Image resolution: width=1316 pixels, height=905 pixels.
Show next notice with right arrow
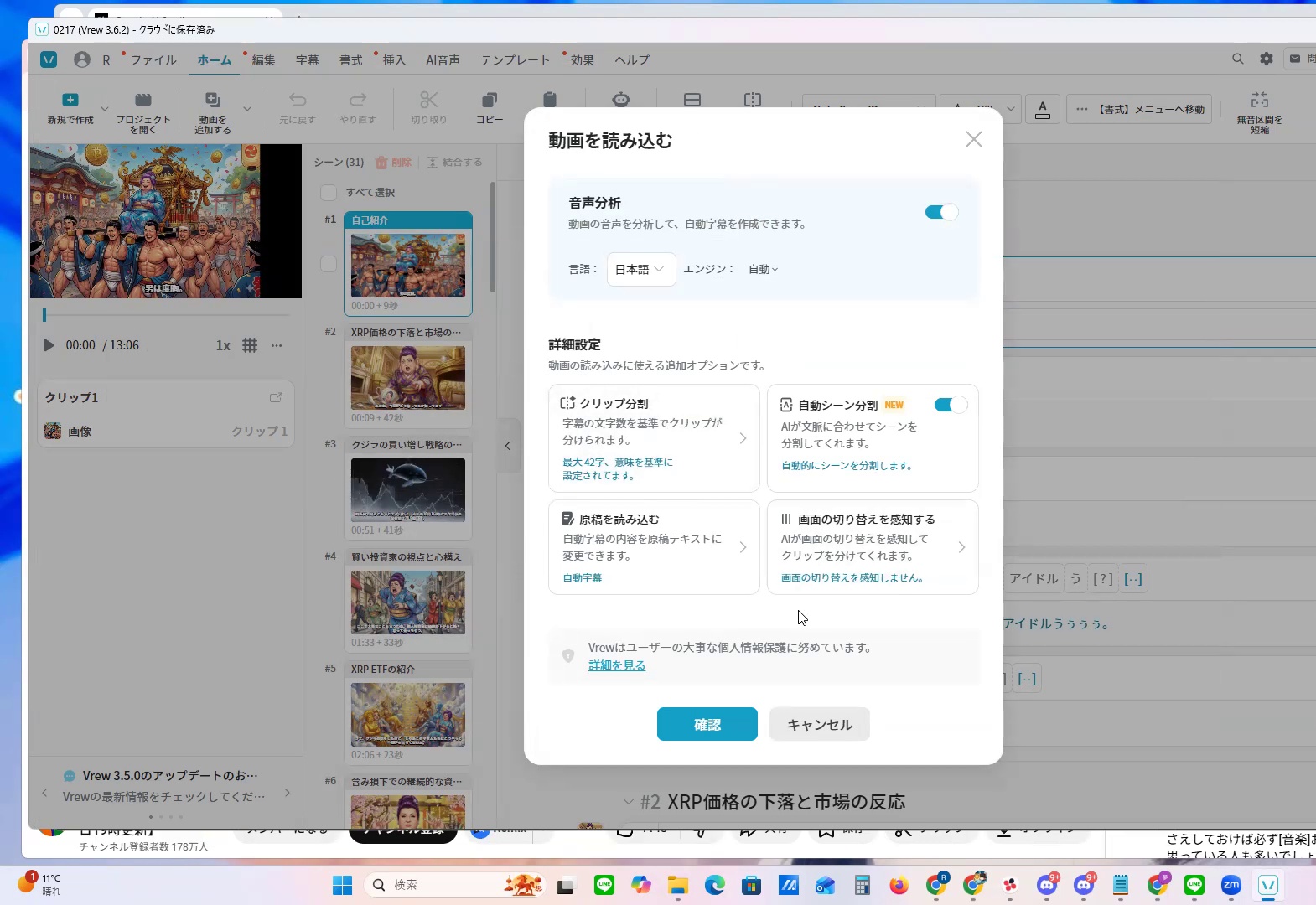pos(288,792)
